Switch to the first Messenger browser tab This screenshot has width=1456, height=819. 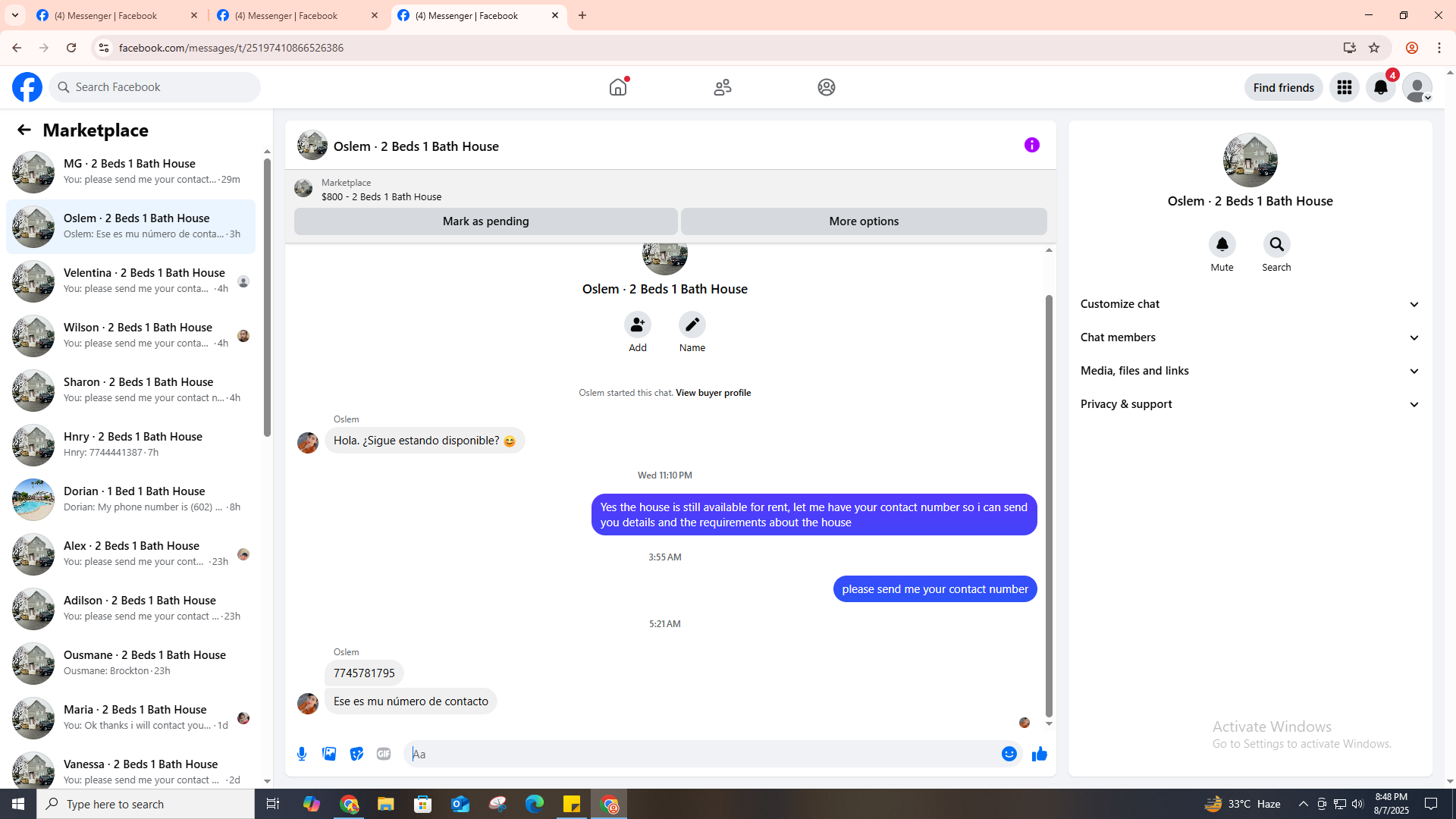[x=118, y=15]
